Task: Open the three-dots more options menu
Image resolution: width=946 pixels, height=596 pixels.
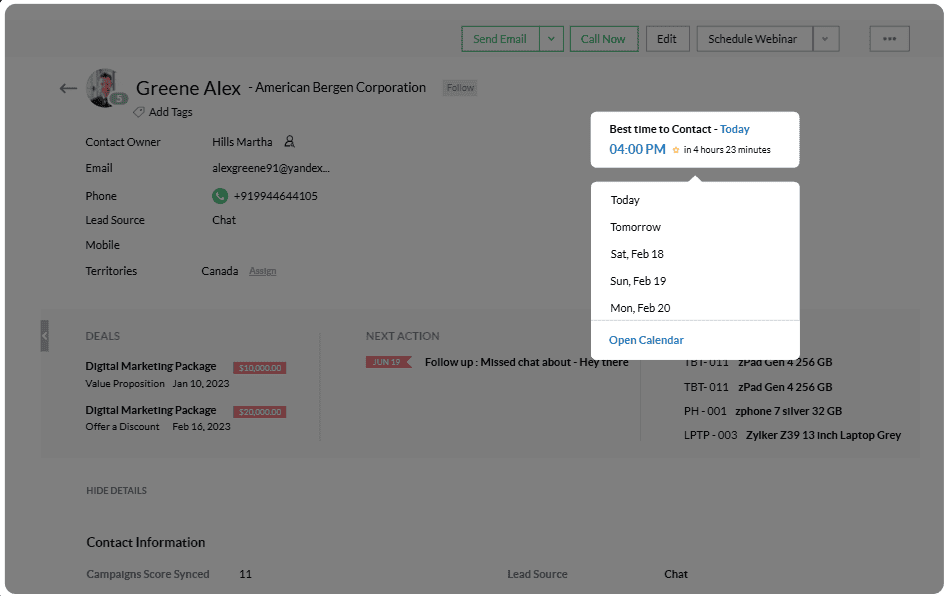Action: (889, 39)
